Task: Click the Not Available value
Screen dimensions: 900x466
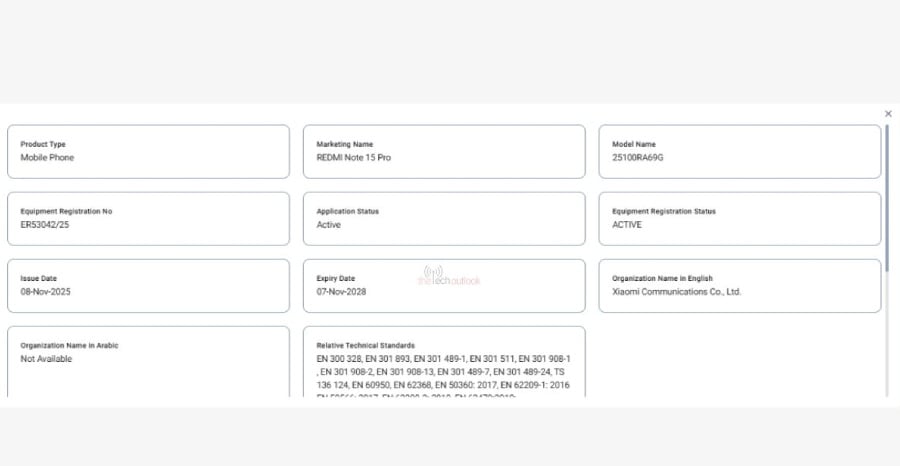Action: [46, 359]
